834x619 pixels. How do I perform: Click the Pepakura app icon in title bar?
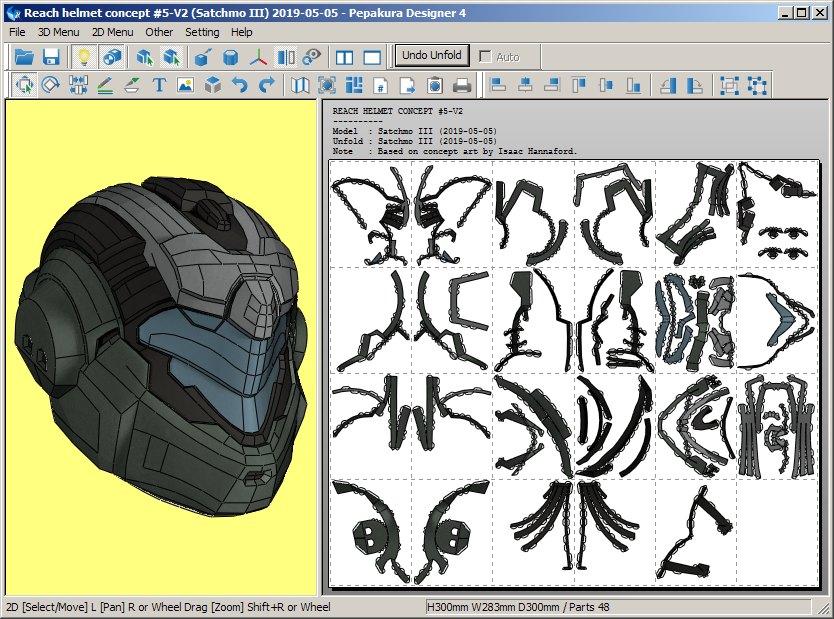tap(13, 13)
